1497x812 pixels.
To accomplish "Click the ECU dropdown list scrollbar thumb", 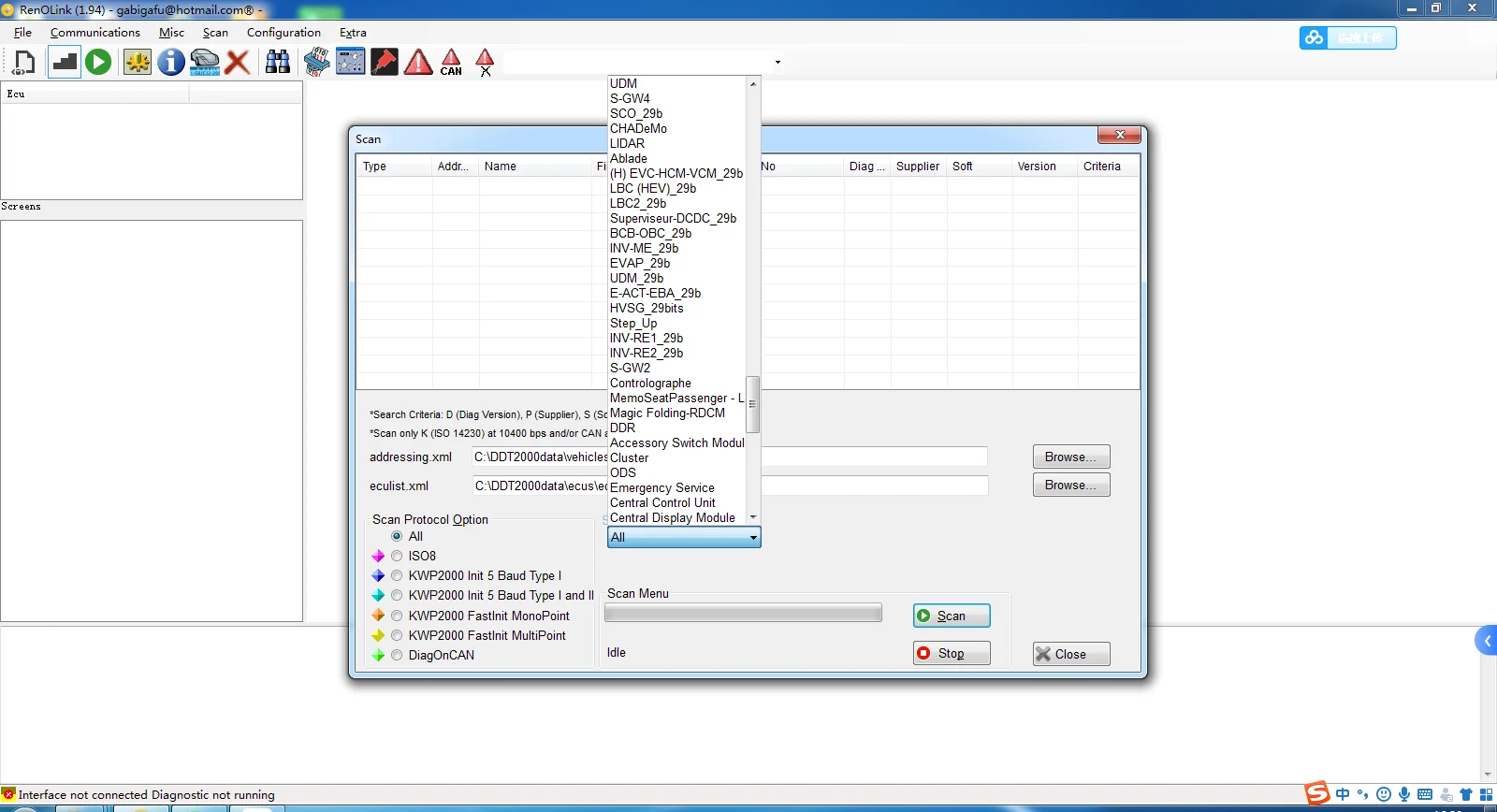I will [752, 404].
